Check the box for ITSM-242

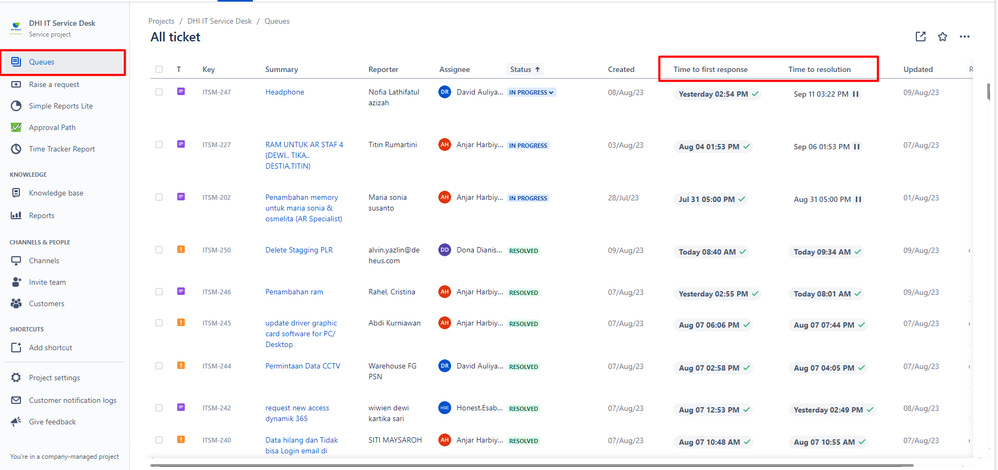pyautogui.click(x=159, y=408)
